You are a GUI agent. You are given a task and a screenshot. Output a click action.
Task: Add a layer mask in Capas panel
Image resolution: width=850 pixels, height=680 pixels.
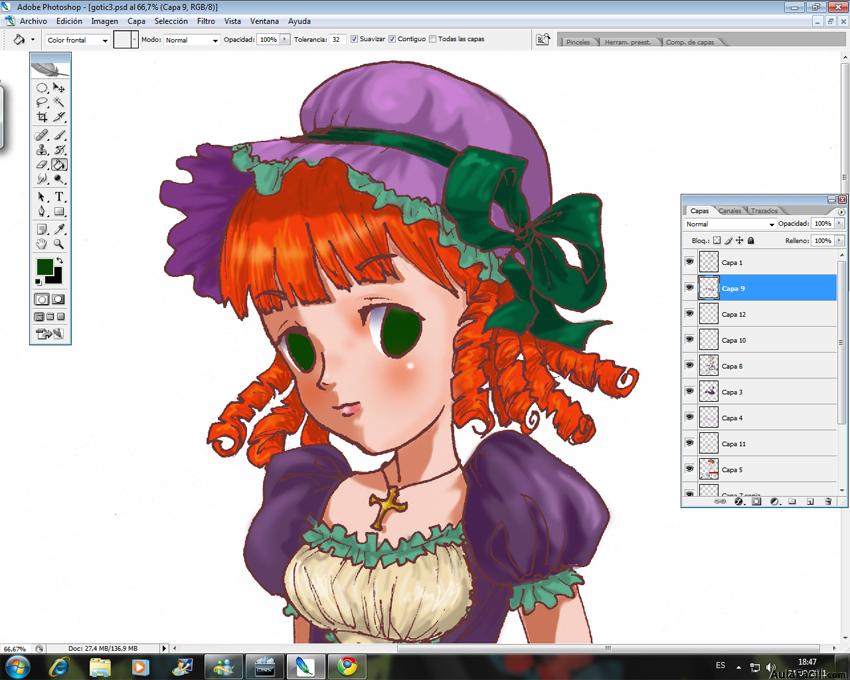(756, 502)
